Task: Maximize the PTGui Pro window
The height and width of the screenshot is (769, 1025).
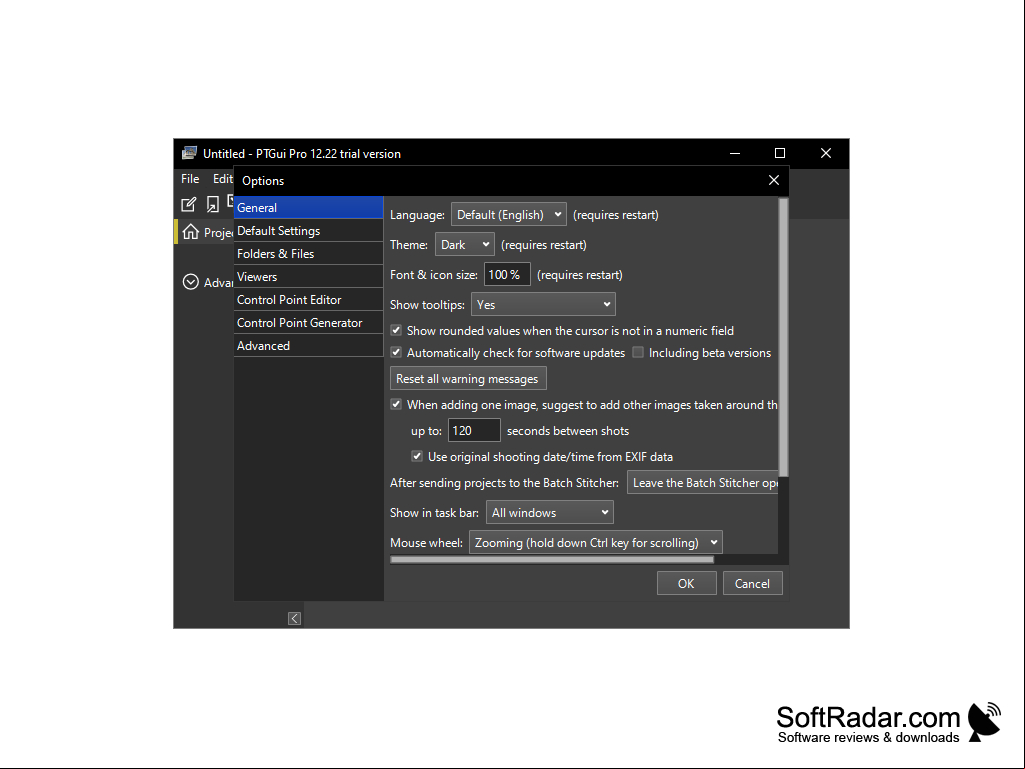Action: (780, 153)
